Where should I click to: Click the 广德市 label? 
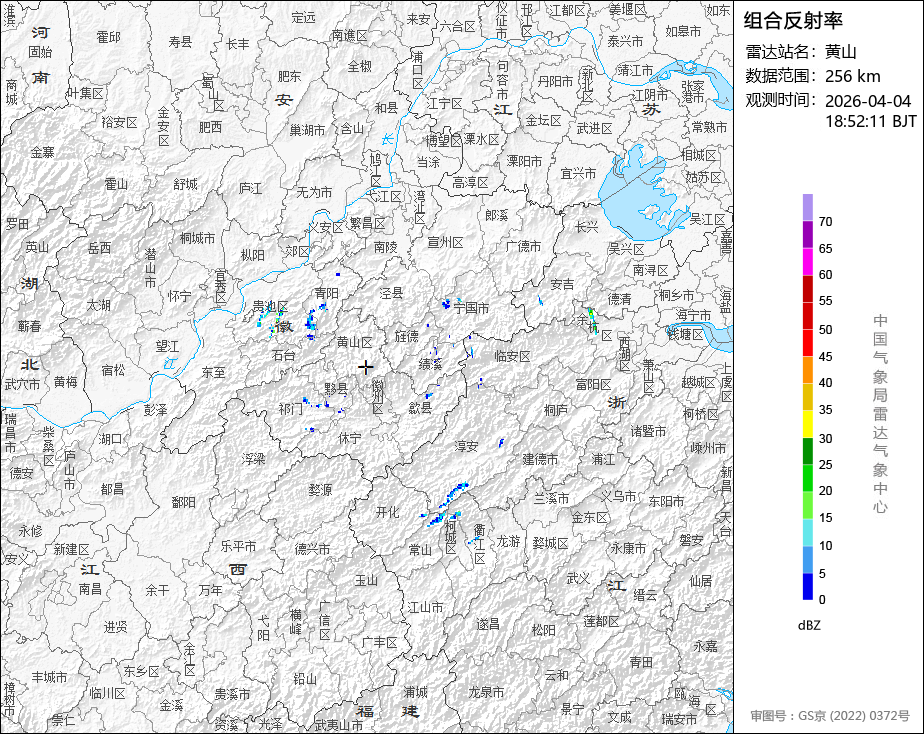[x=523, y=246]
